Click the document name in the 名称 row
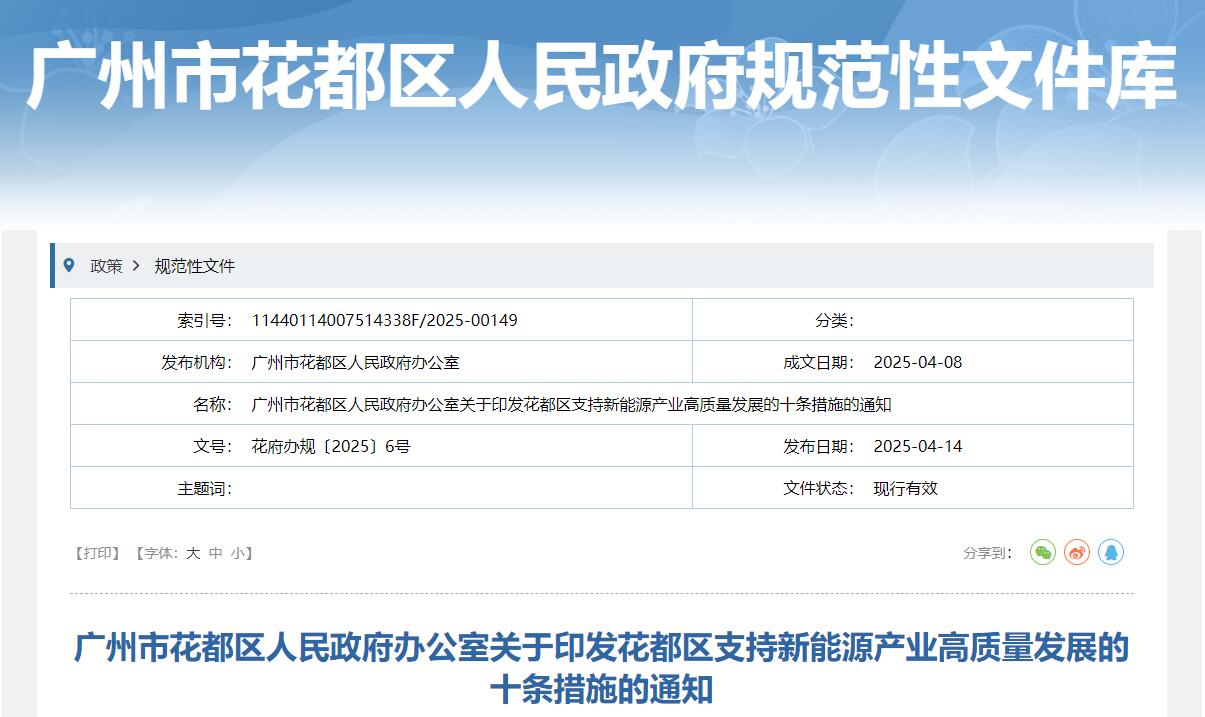The image size is (1205, 717). [571, 404]
